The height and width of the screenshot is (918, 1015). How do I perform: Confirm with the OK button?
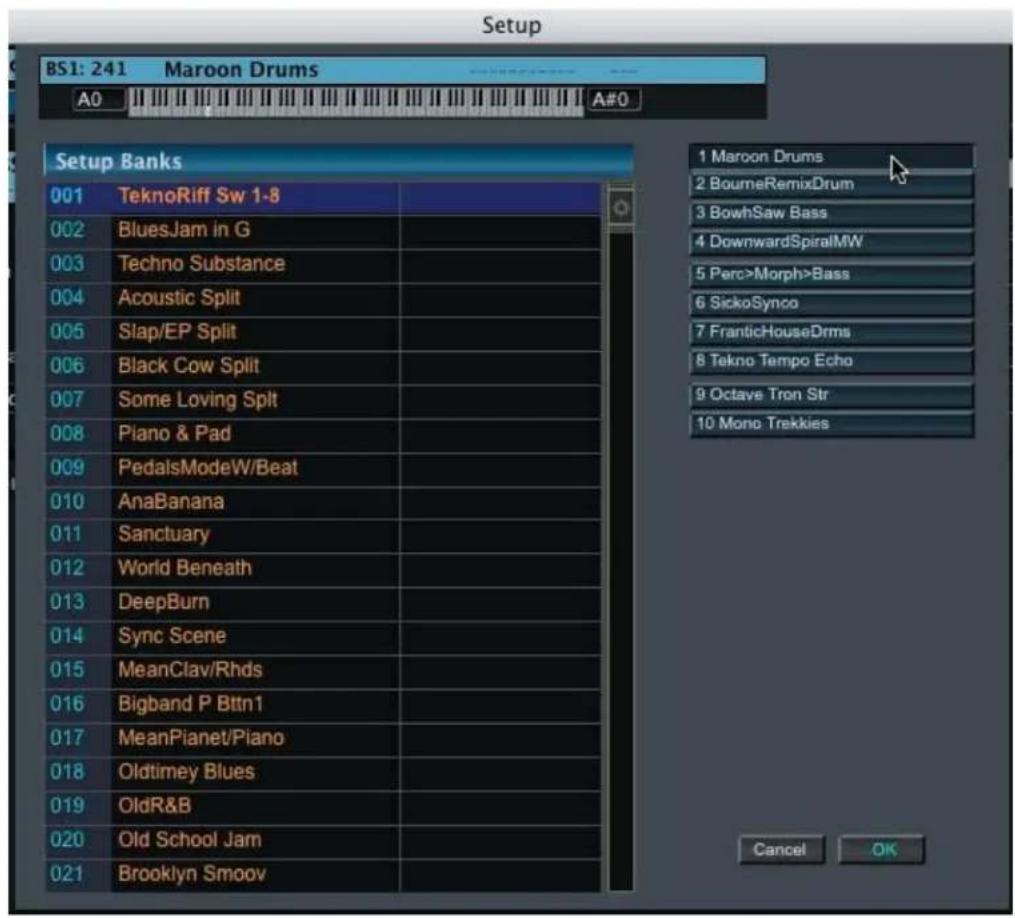pyautogui.click(x=882, y=850)
